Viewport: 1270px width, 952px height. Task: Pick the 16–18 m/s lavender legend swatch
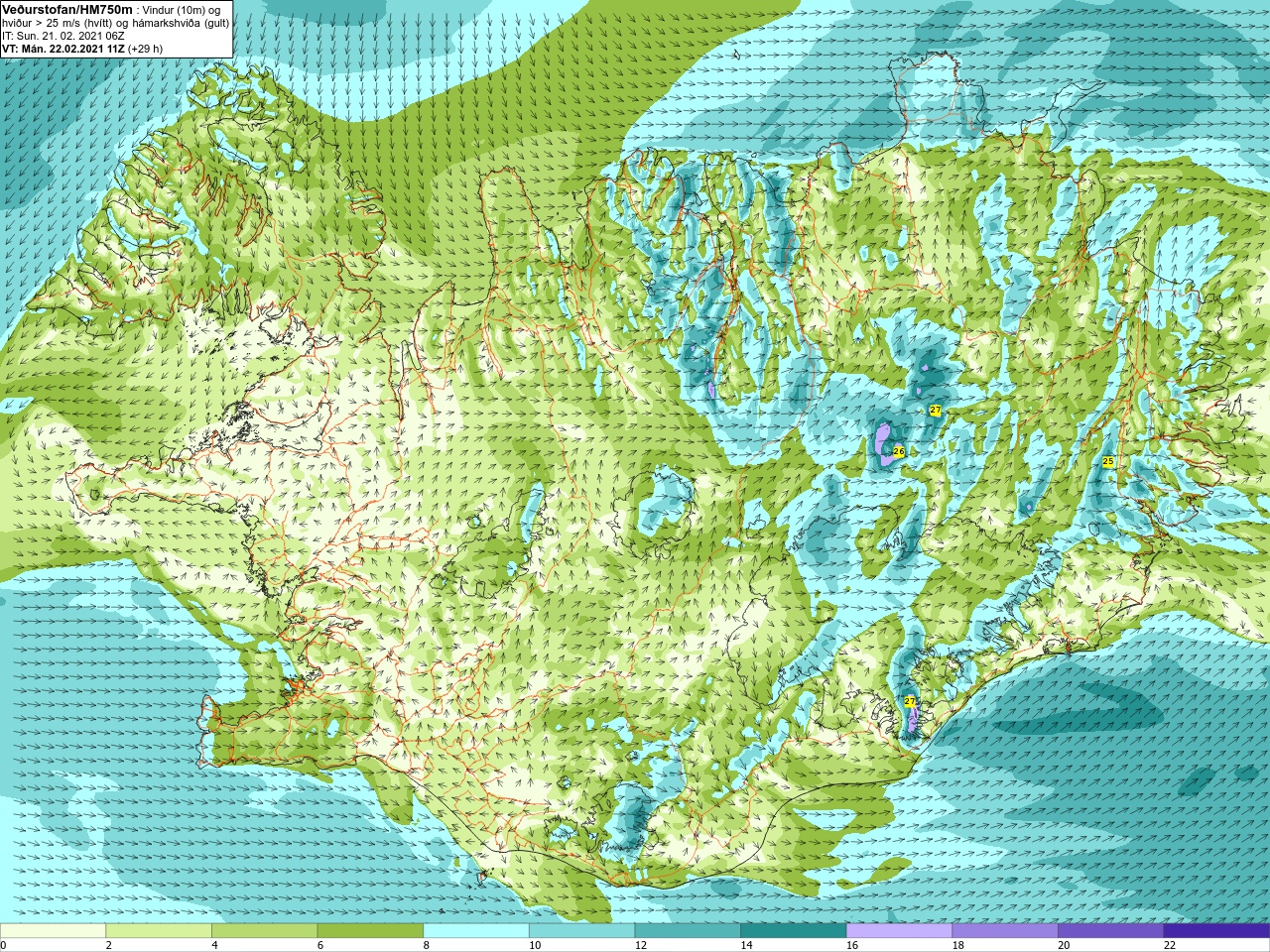click(x=900, y=931)
